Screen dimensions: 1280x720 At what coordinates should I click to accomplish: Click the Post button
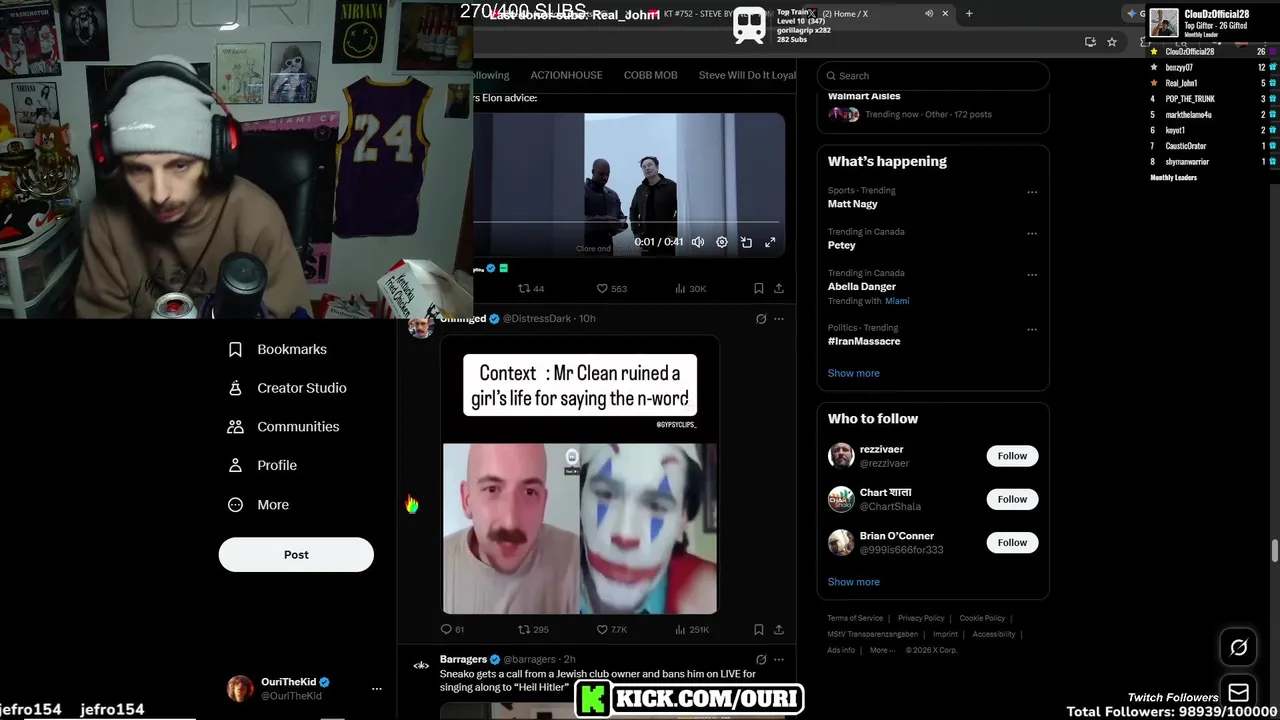(296, 555)
